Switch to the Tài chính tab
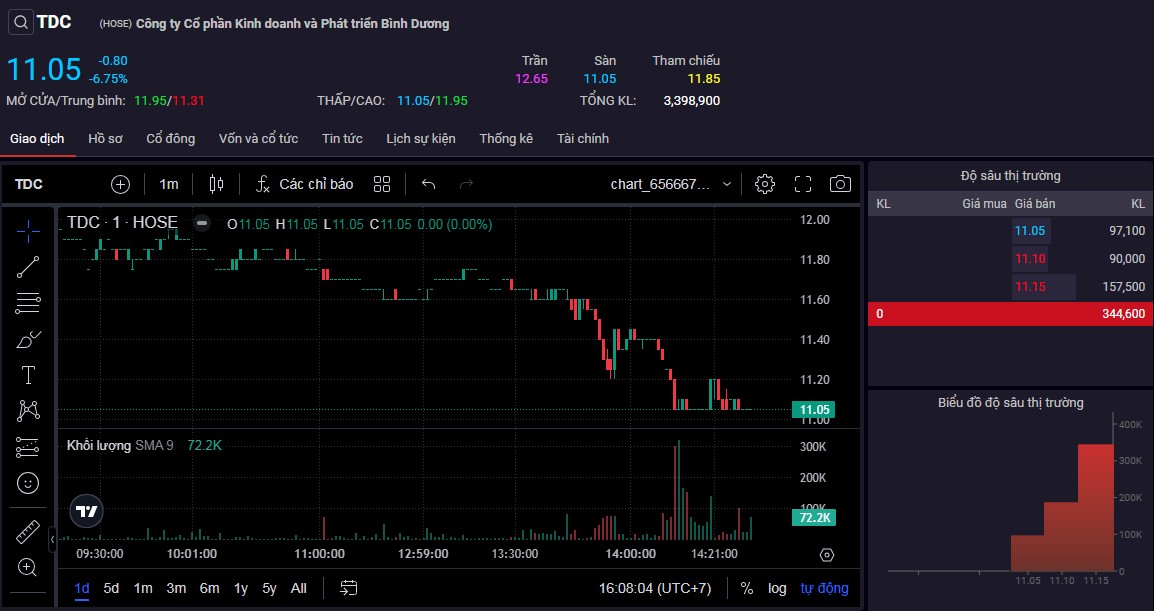Image resolution: width=1154 pixels, height=611 pixels. click(x=583, y=139)
